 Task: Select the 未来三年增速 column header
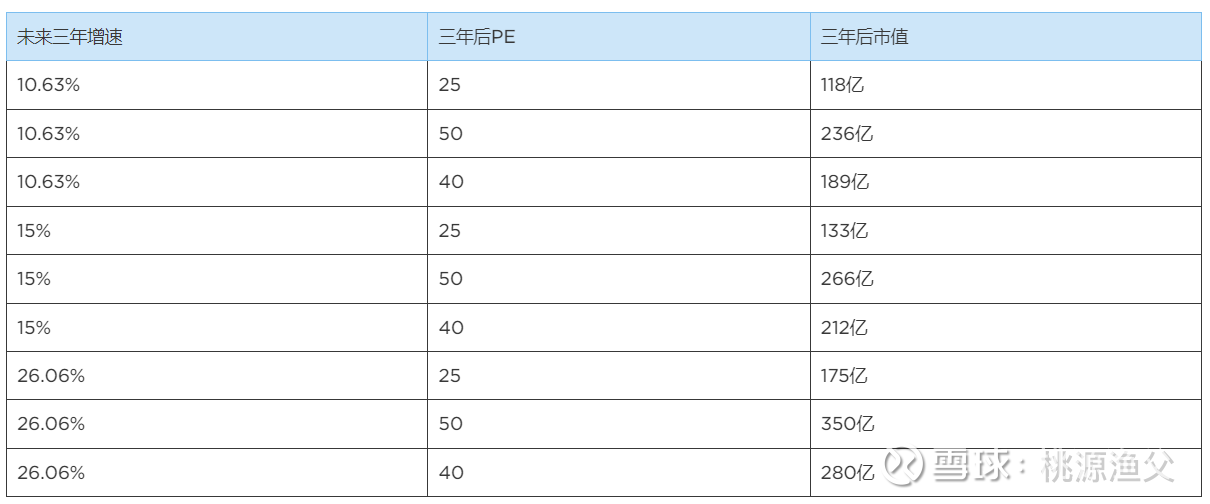(x=70, y=37)
